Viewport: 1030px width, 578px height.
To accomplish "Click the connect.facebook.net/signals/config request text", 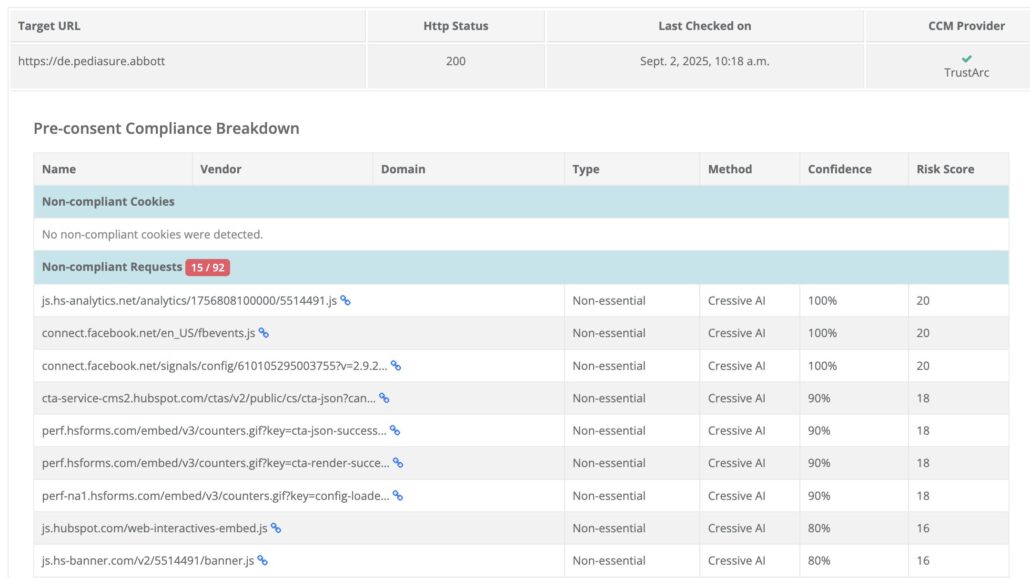I will pyautogui.click(x=215, y=366).
